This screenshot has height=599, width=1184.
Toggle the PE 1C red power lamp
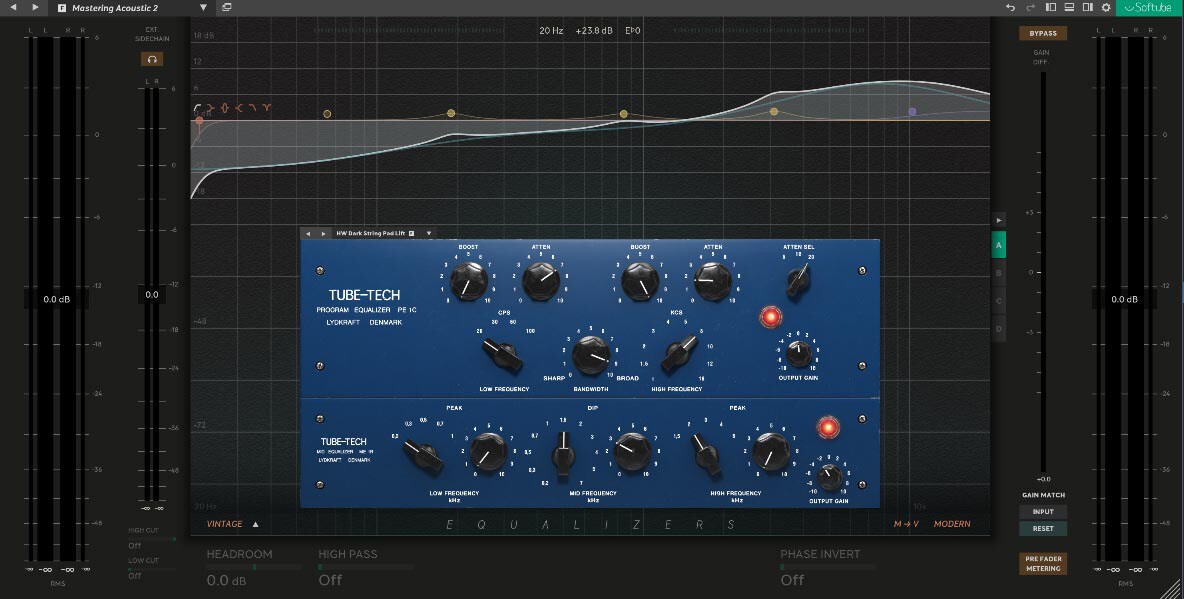pyautogui.click(x=769, y=317)
